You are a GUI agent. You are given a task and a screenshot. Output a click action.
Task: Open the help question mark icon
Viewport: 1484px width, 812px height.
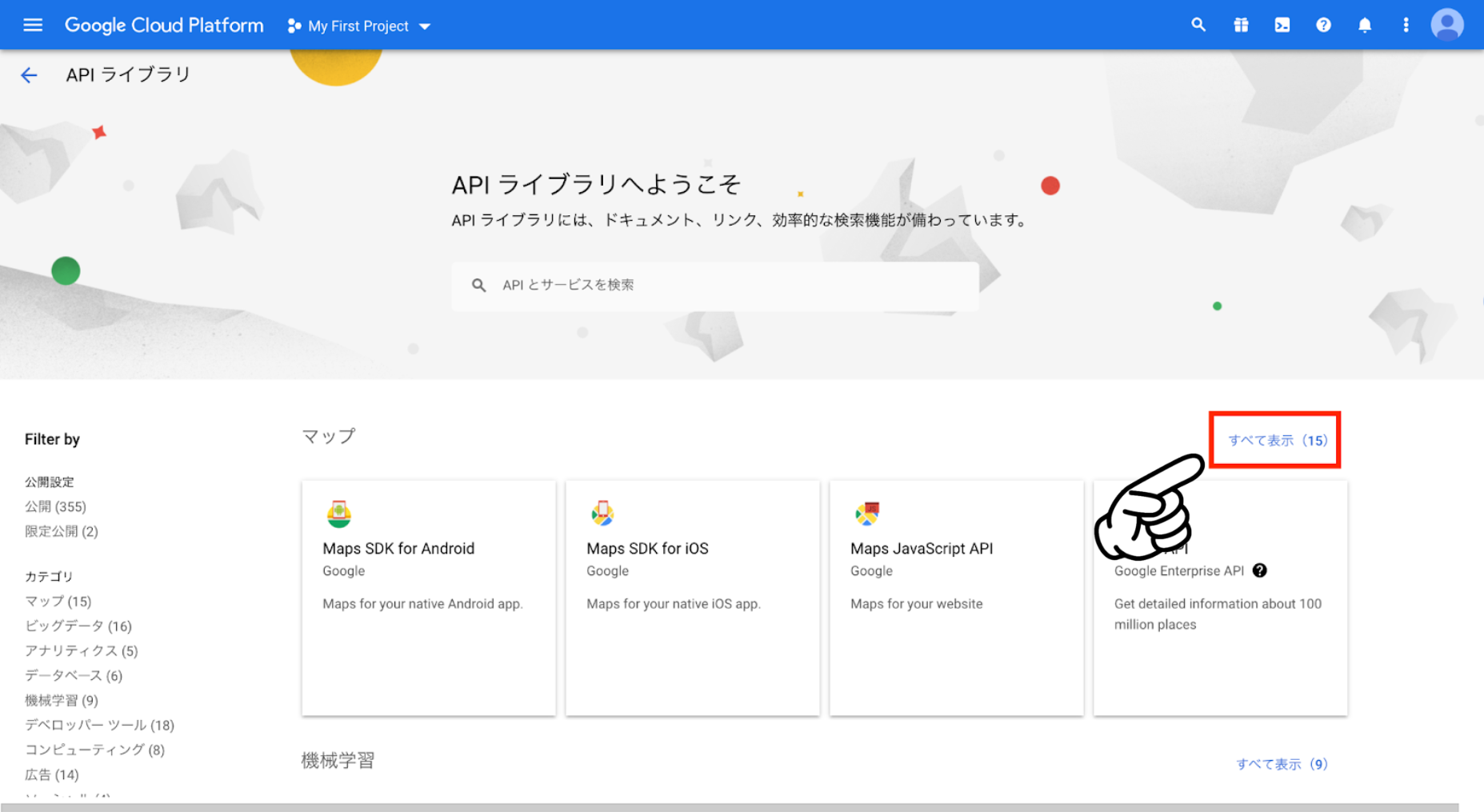coord(1323,25)
